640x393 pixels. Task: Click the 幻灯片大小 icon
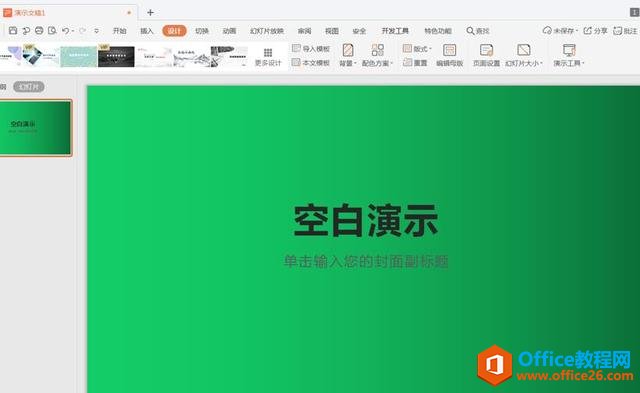524,50
